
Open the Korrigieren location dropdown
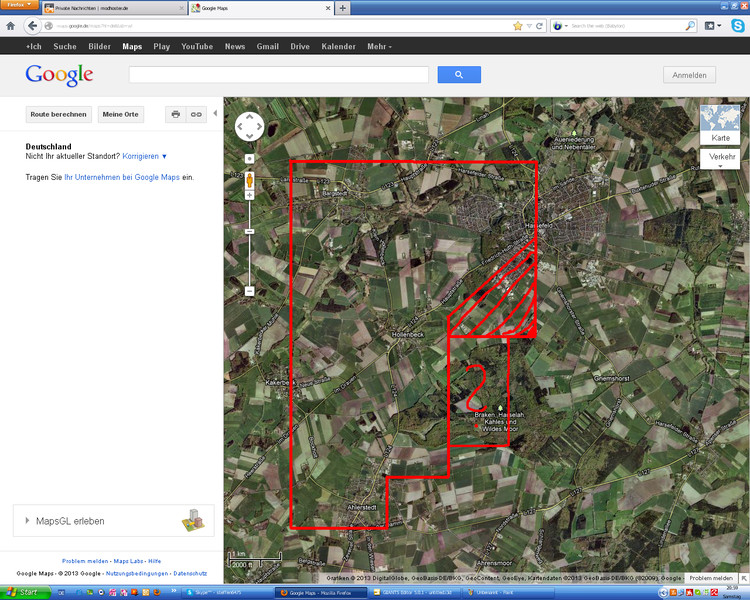[144, 156]
